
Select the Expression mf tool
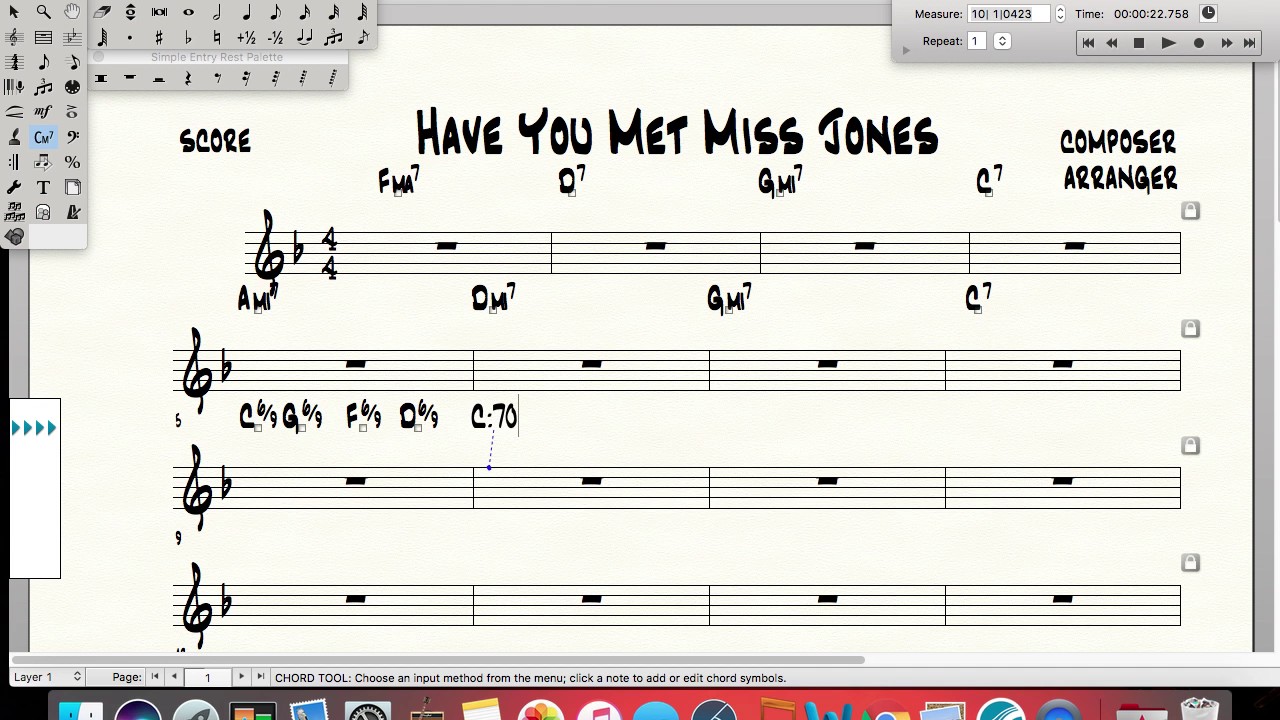(x=43, y=112)
